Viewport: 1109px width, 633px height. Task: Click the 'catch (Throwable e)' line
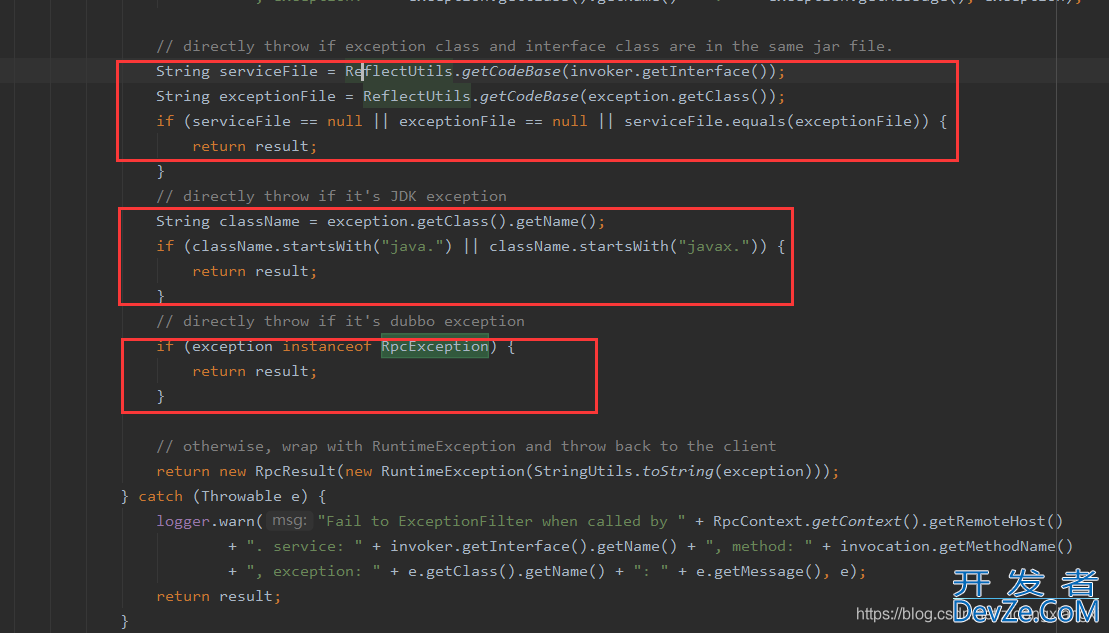point(223,496)
